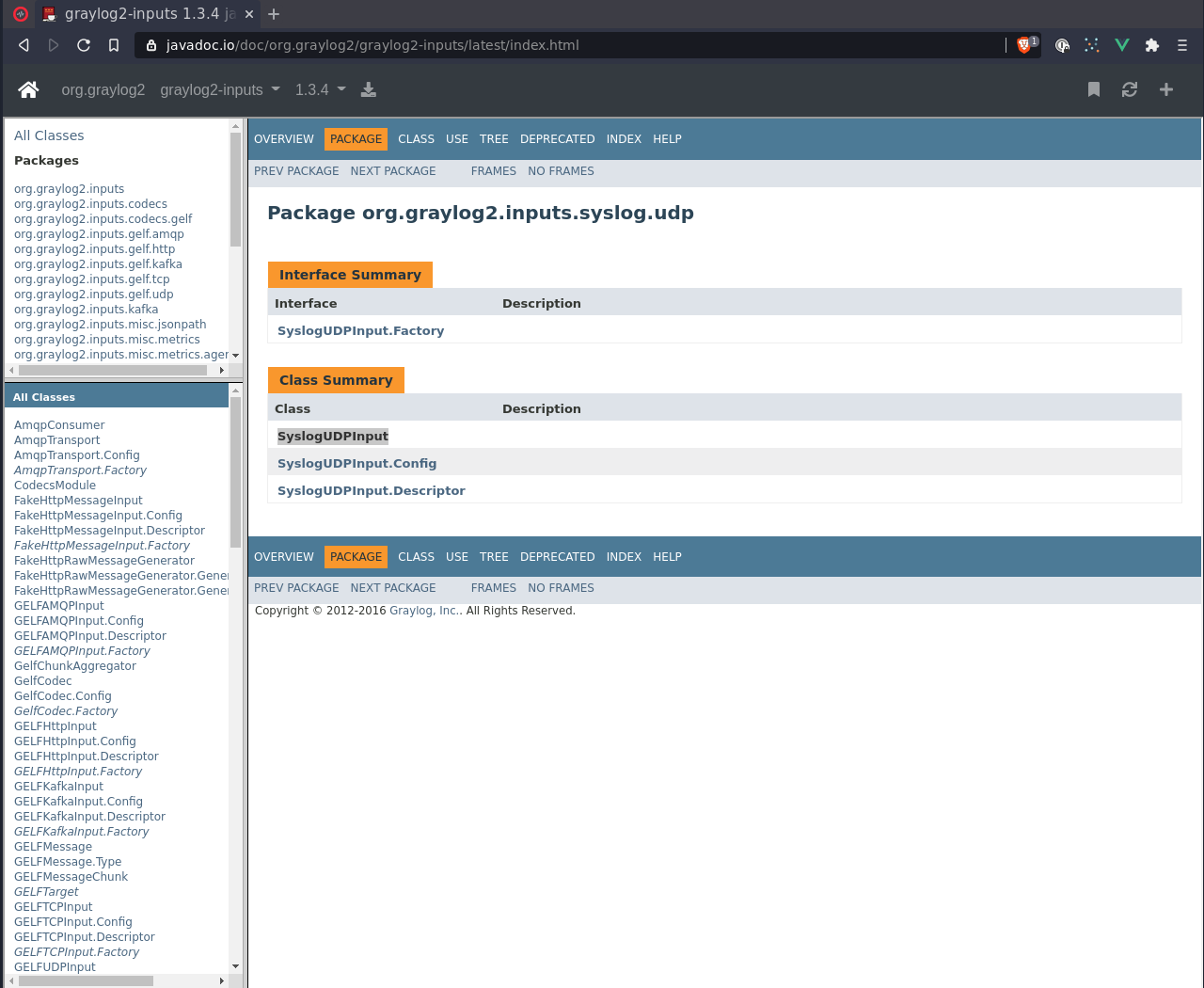
Task: Click the bookmark icon in javadoc.io header
Action: pyautogui.click(x=1094, y=89)
